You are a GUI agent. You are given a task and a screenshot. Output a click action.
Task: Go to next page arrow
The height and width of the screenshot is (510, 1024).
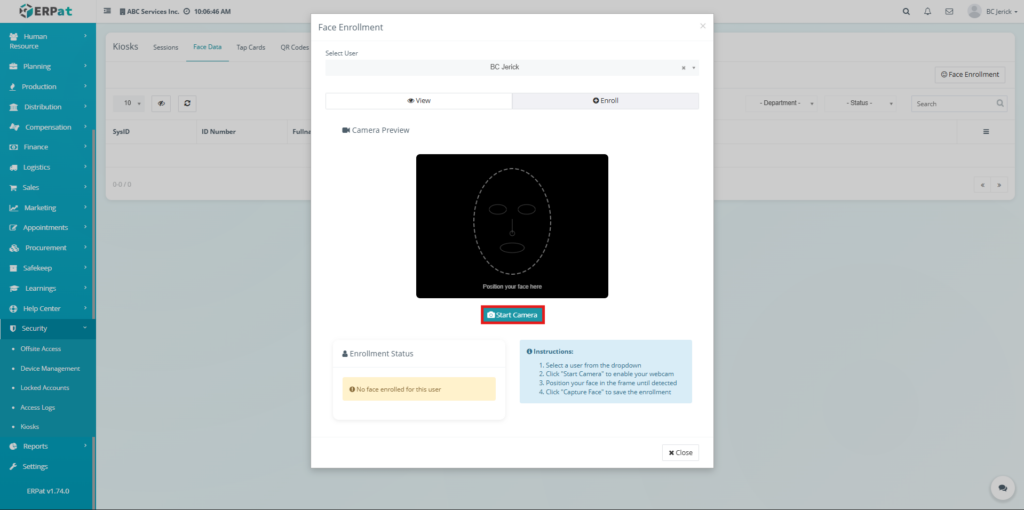point(999,185)
